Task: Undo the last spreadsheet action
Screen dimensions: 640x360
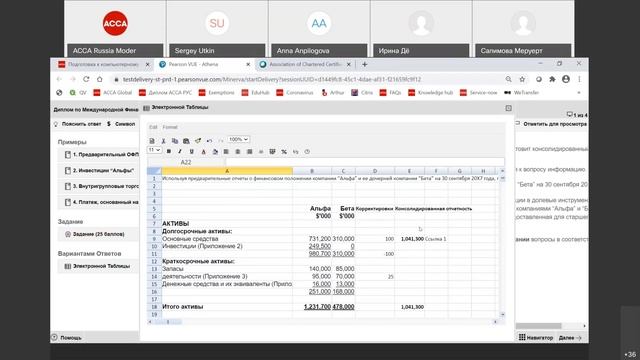Action: (209, 141)
